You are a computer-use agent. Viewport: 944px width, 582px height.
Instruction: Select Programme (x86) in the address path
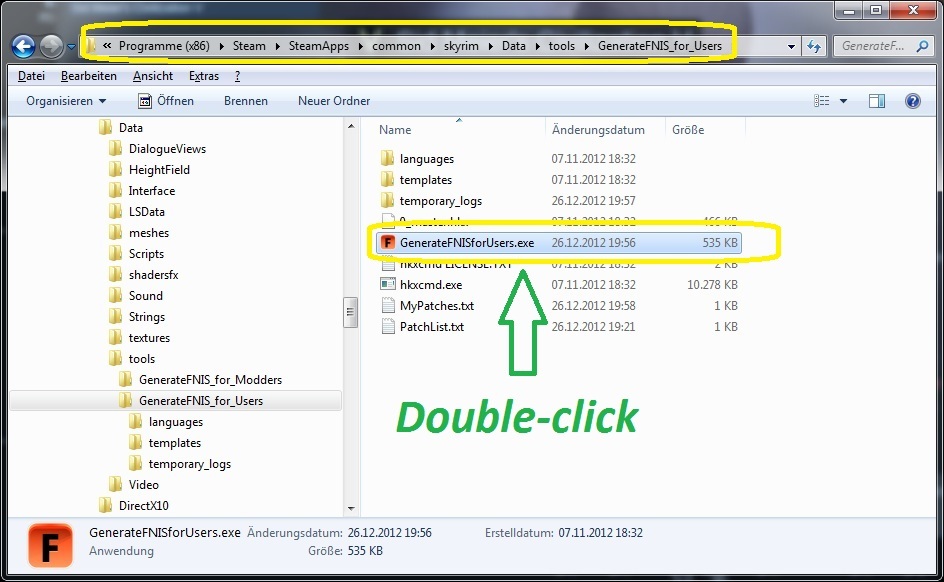(164, 46)
